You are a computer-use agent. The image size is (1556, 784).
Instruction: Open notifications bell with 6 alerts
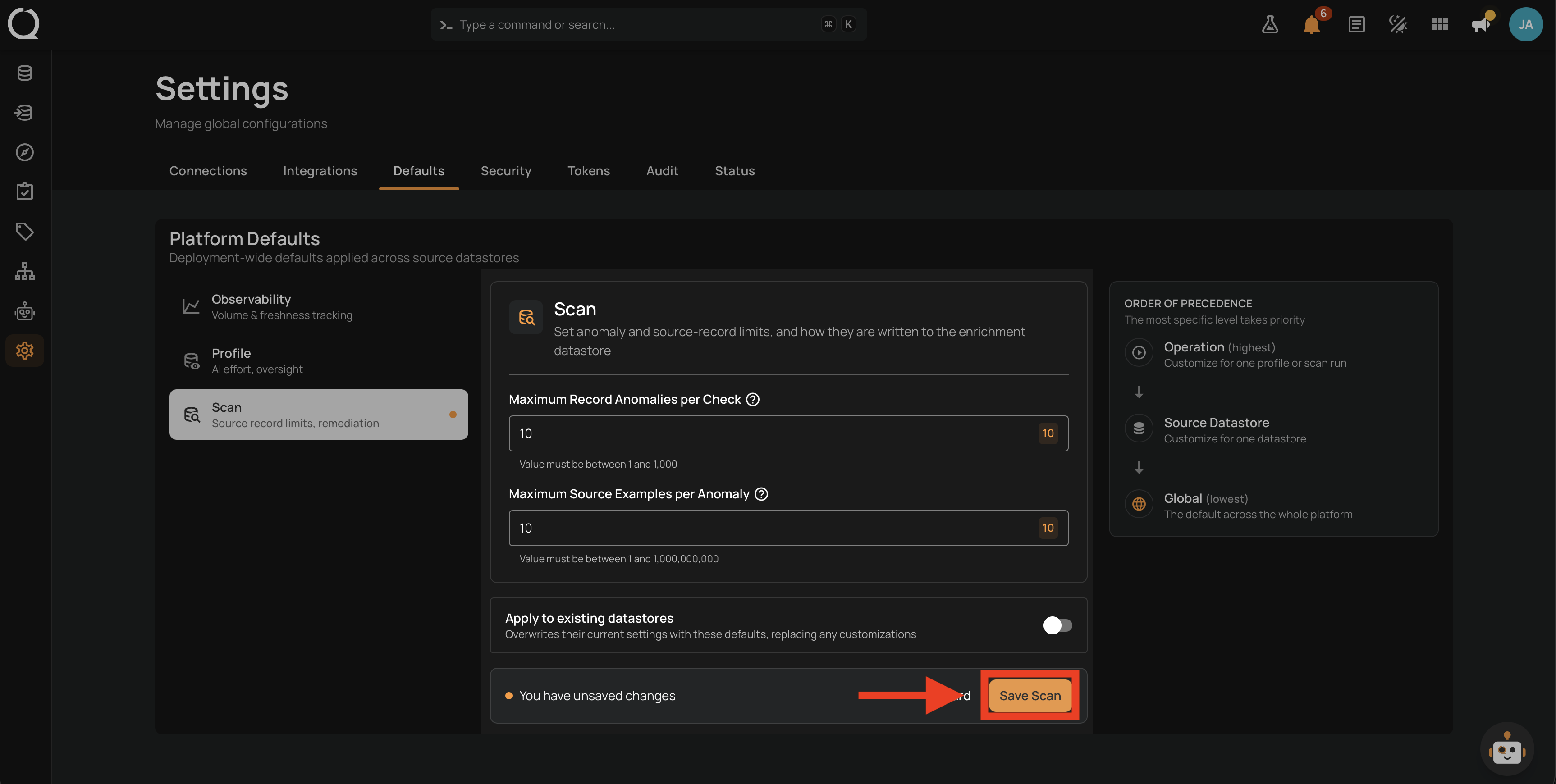click(x=1312, y=24)
